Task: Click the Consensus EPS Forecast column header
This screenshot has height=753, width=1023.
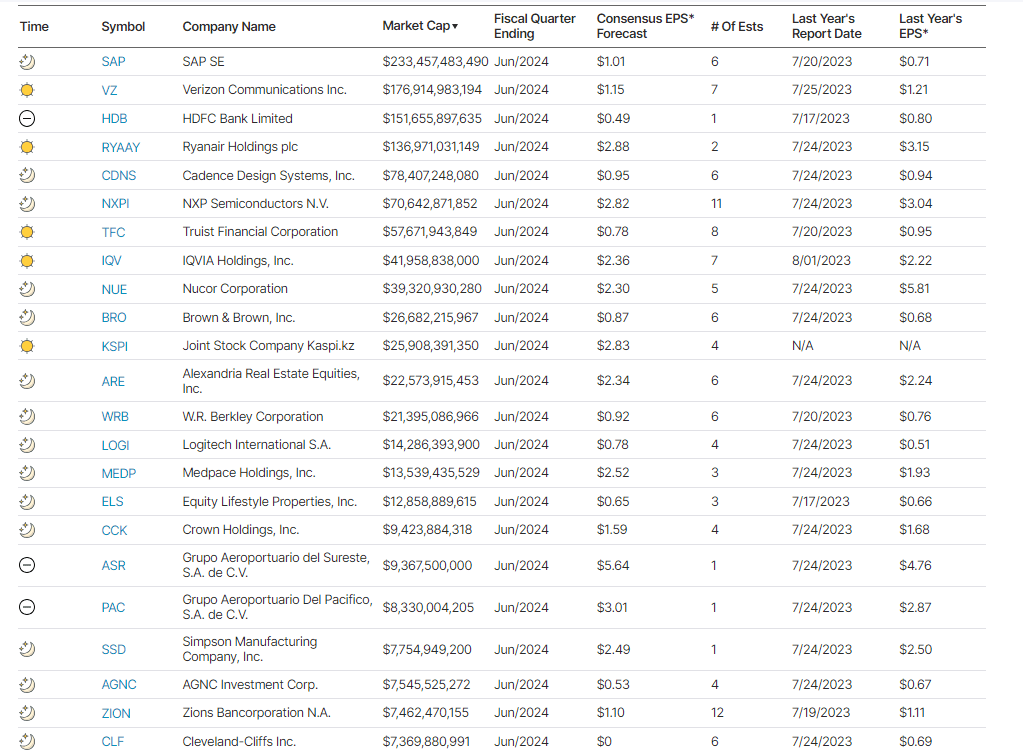Action: tap(645, 26)
